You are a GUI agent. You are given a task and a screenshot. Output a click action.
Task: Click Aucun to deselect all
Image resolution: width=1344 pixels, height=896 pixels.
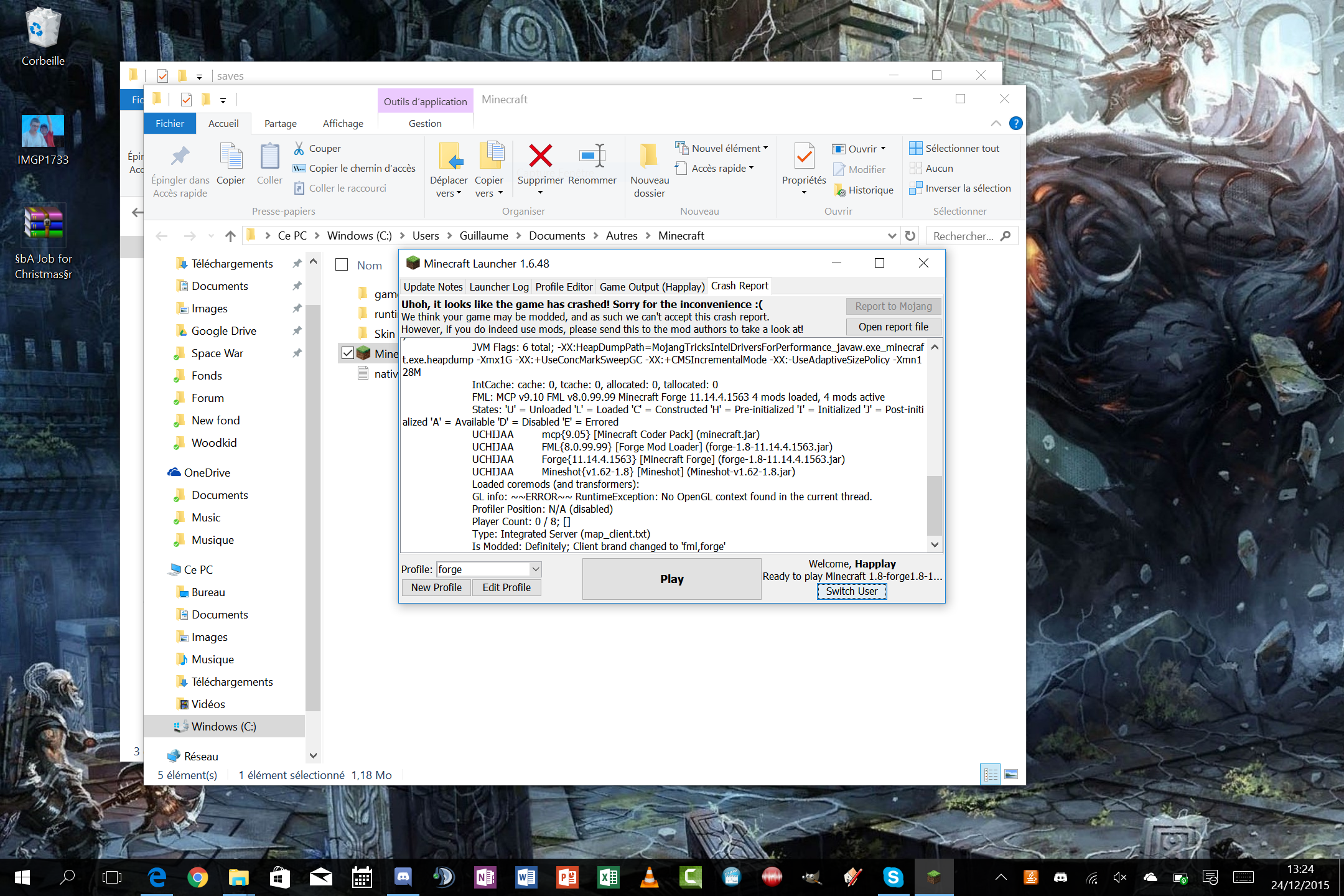931,168
